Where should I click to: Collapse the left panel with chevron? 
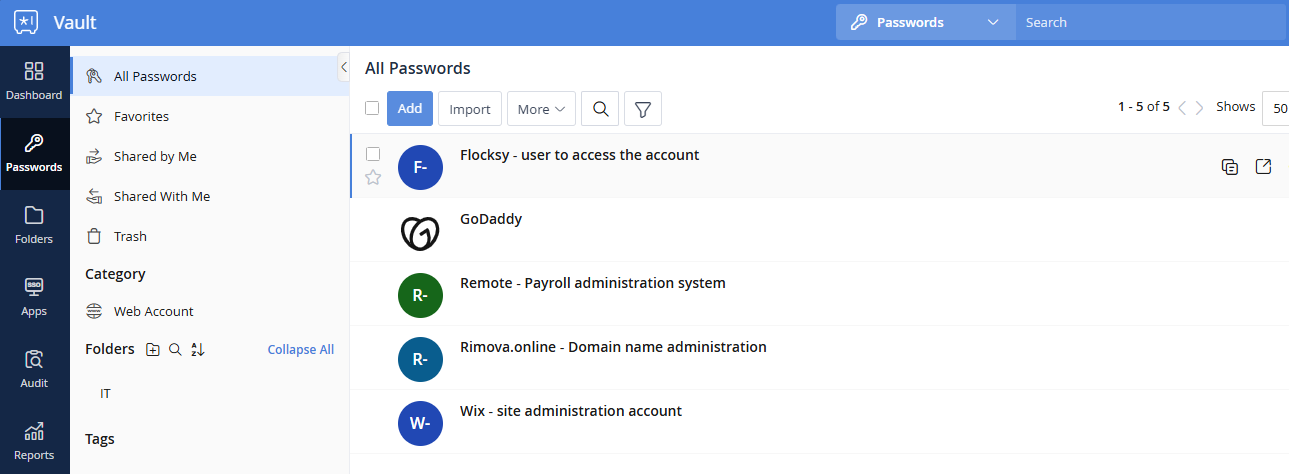click(x=343, y=67)
